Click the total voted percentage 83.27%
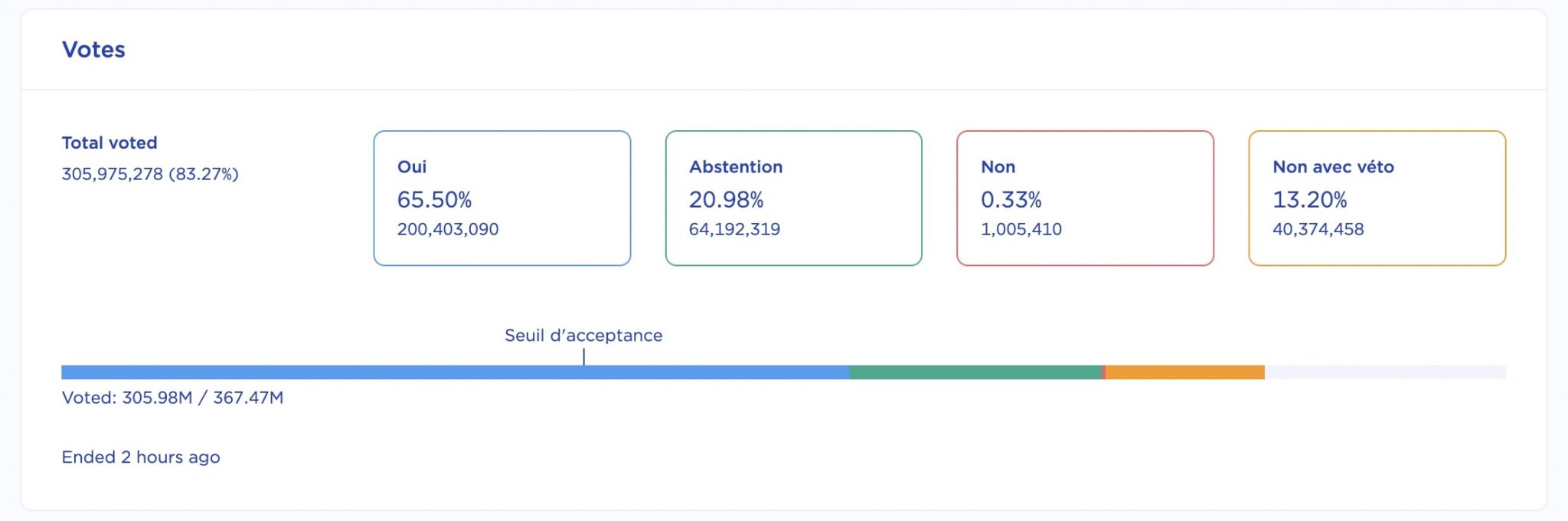 point(204,174)
